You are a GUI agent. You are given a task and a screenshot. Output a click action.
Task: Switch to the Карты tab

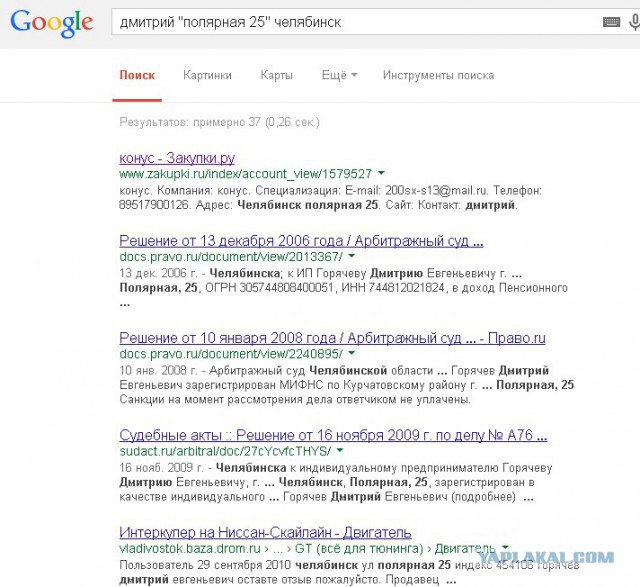pyautogui.click(x=276, y=75)
